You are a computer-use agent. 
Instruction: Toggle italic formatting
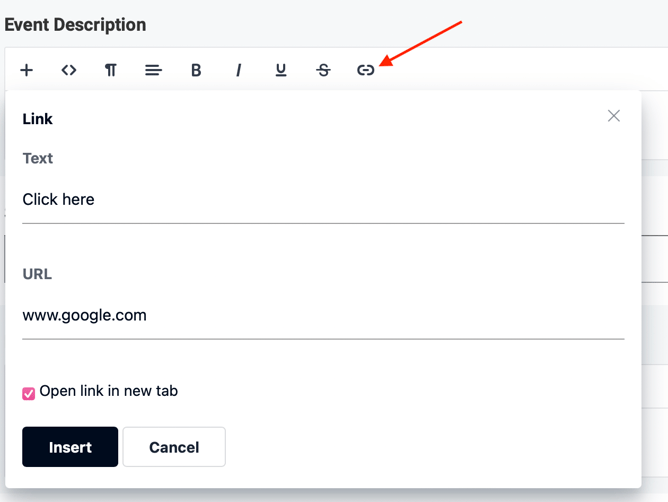tap(238, 70)
